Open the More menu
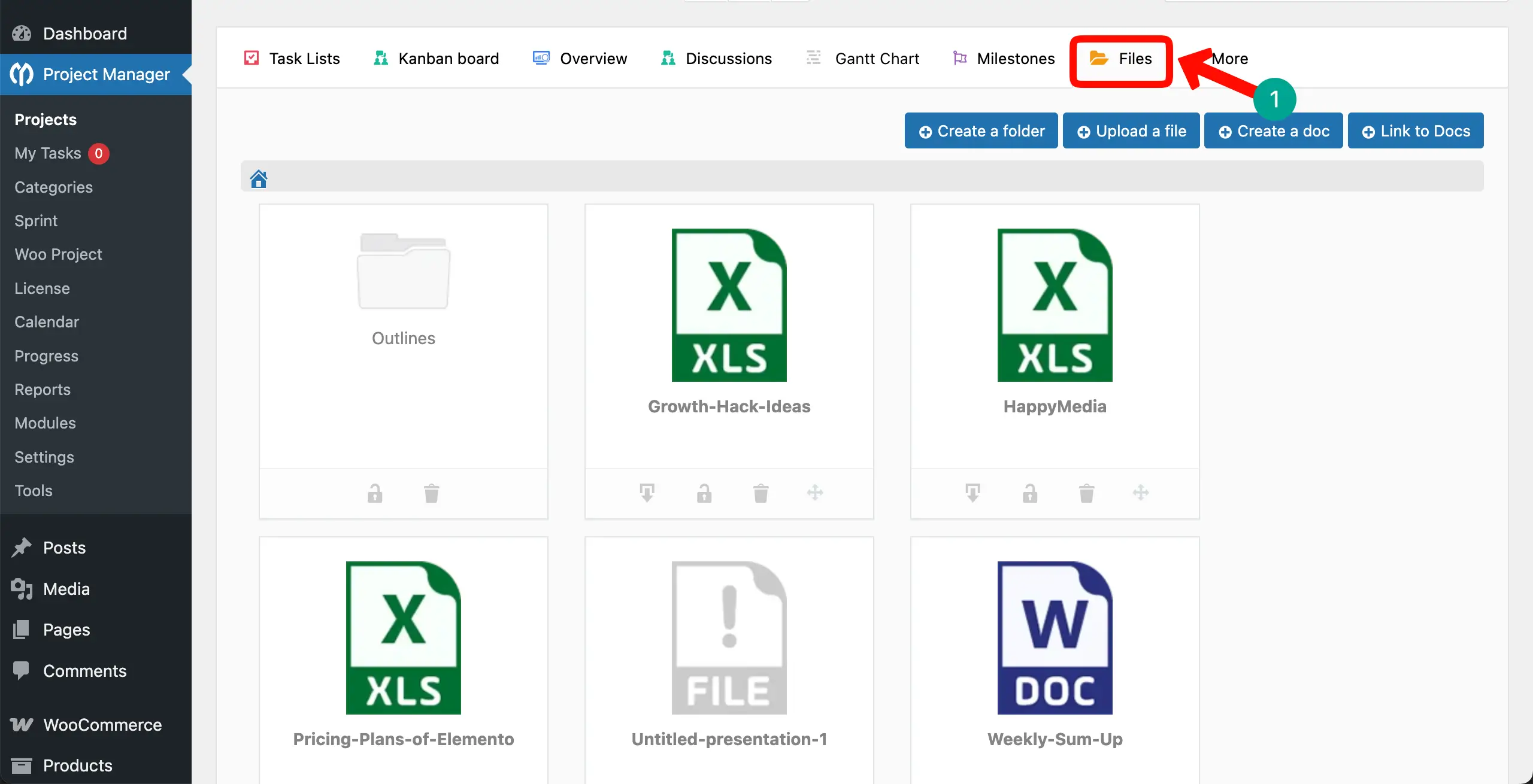The image size is (1533, 784). [x=1229, y=58]
